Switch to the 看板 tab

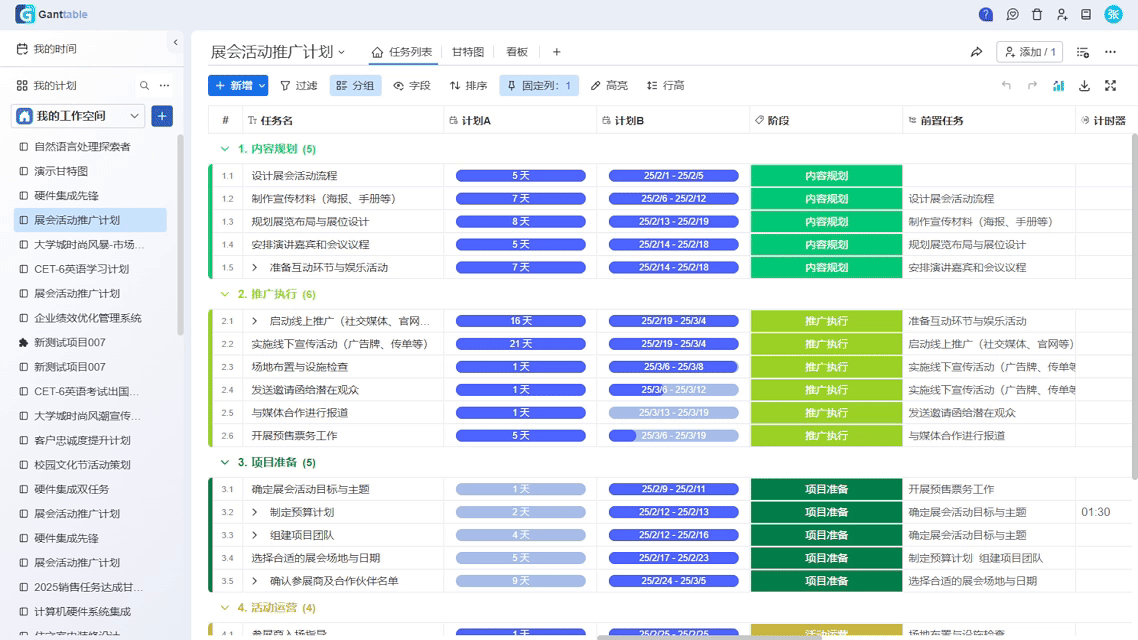tap(516, 53)
